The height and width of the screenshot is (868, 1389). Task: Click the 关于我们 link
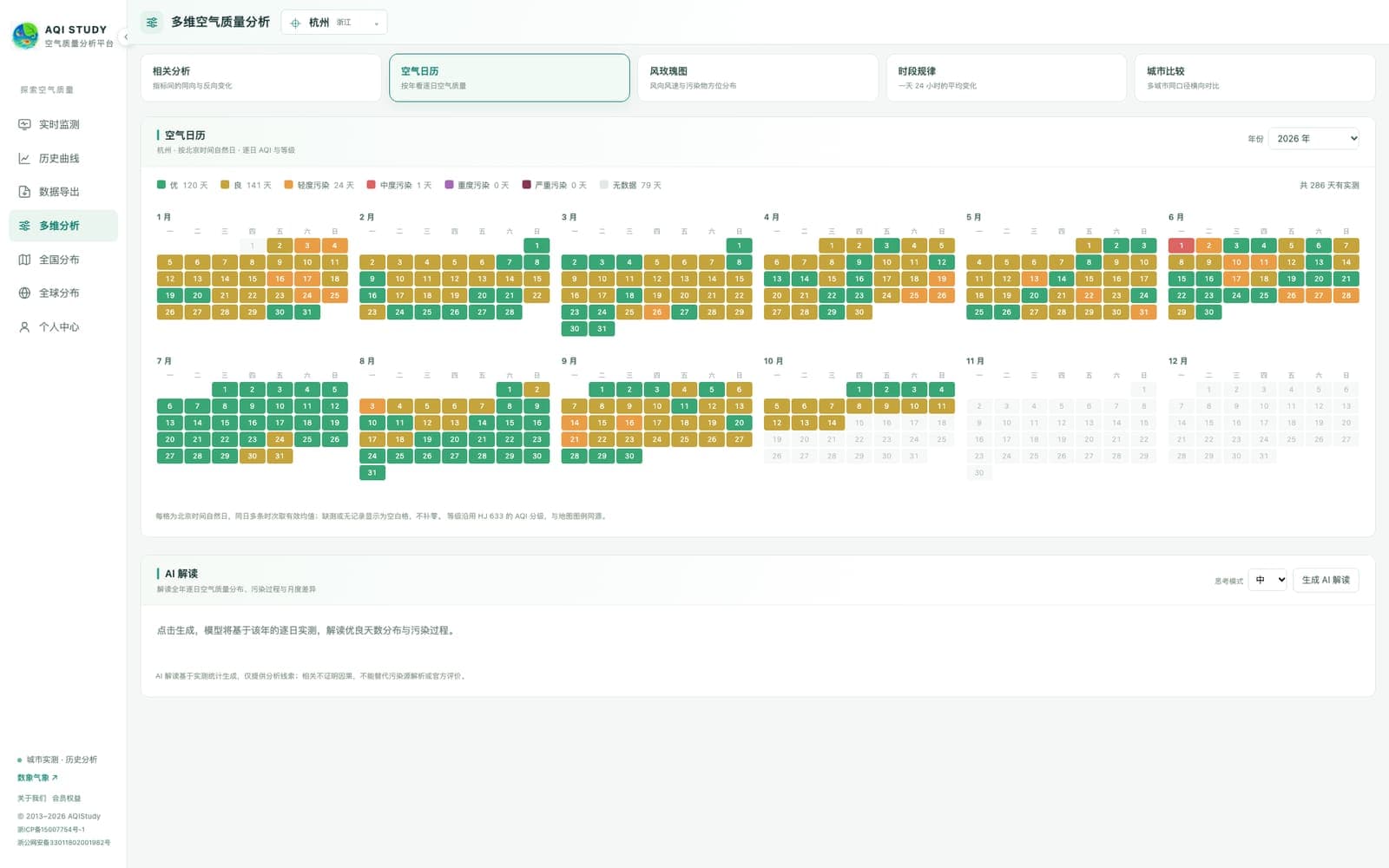click(x=32, y=798)
